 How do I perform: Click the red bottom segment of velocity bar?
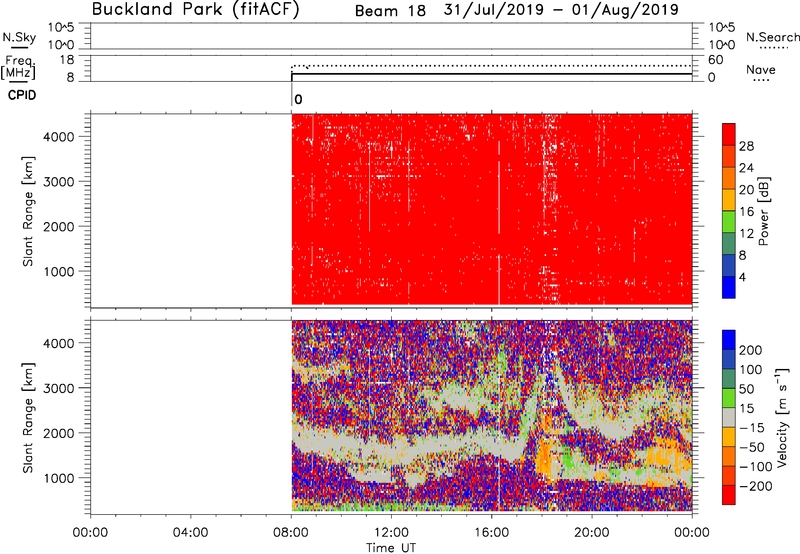729,495
